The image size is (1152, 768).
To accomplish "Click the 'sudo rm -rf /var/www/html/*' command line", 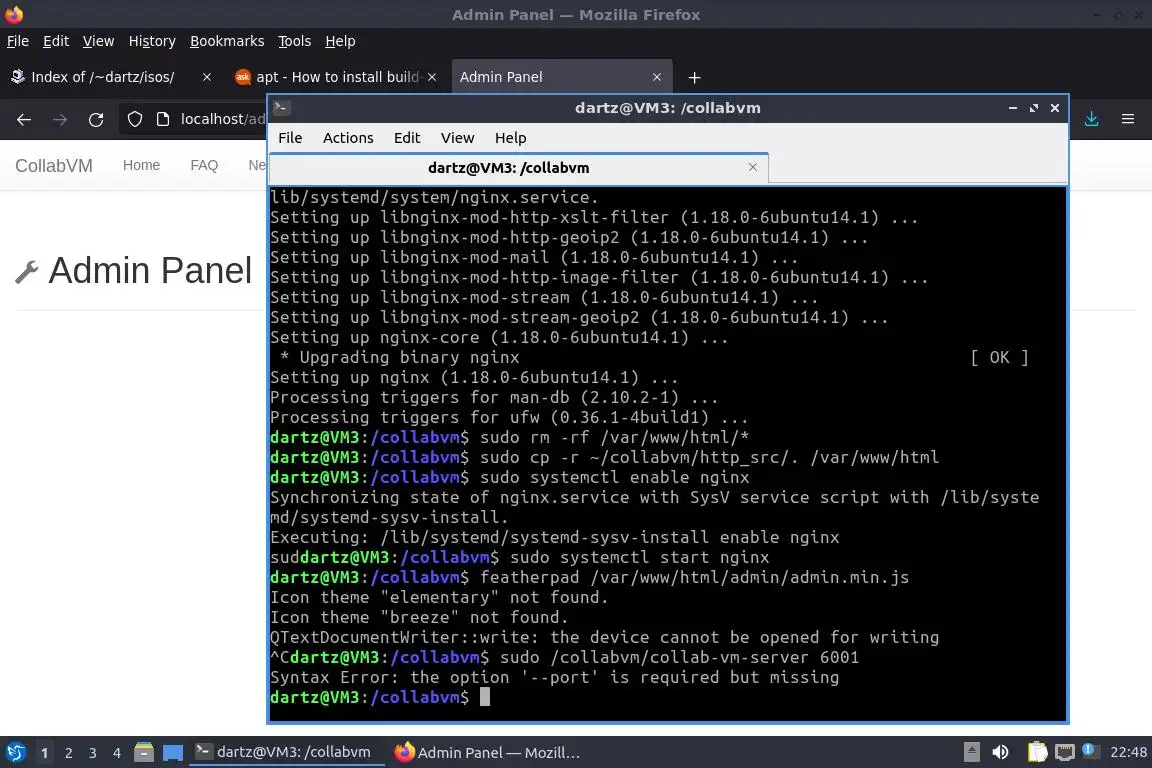I will point(509,437).
